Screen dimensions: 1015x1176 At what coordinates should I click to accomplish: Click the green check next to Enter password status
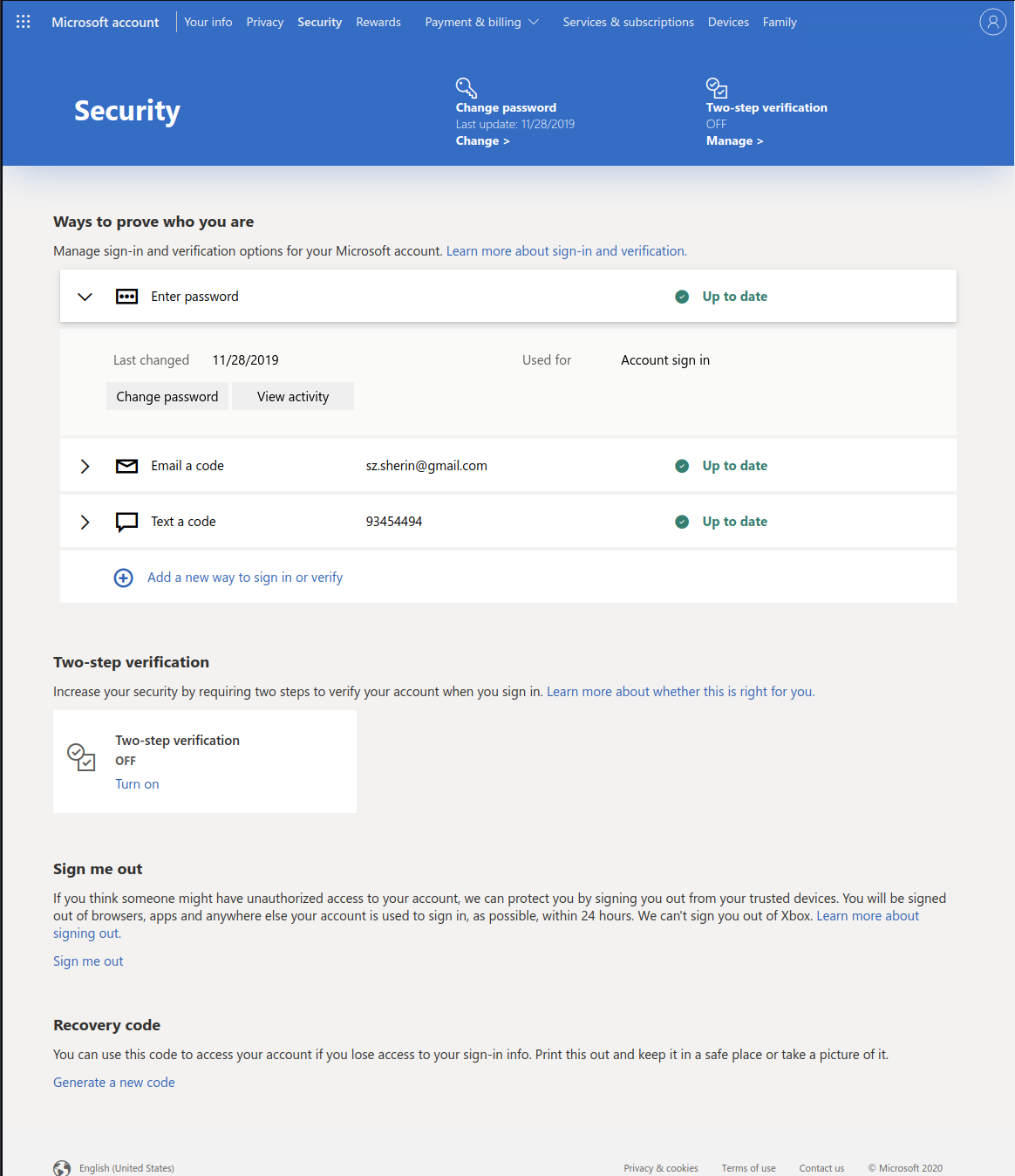coord(682,297)
